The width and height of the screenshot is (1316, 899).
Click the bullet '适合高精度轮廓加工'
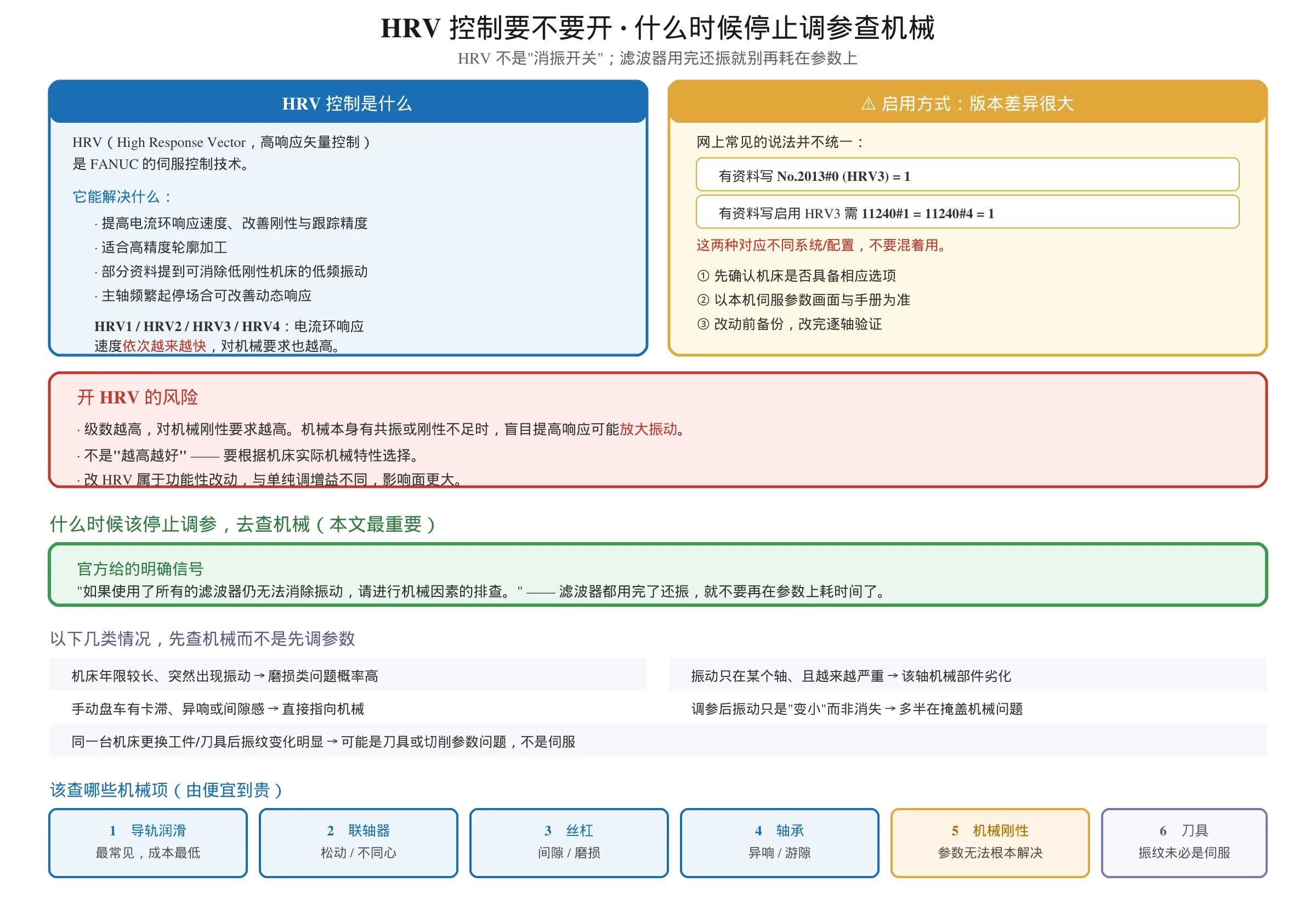(x=161, y=247)
